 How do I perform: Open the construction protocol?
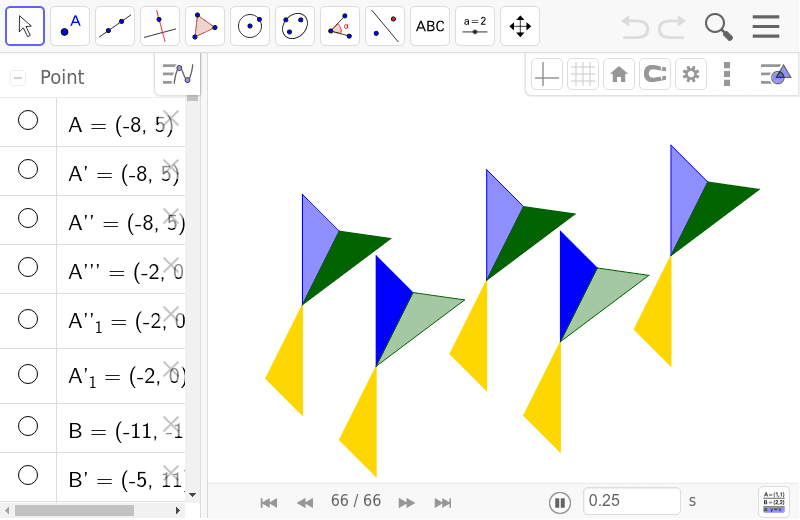774,502
